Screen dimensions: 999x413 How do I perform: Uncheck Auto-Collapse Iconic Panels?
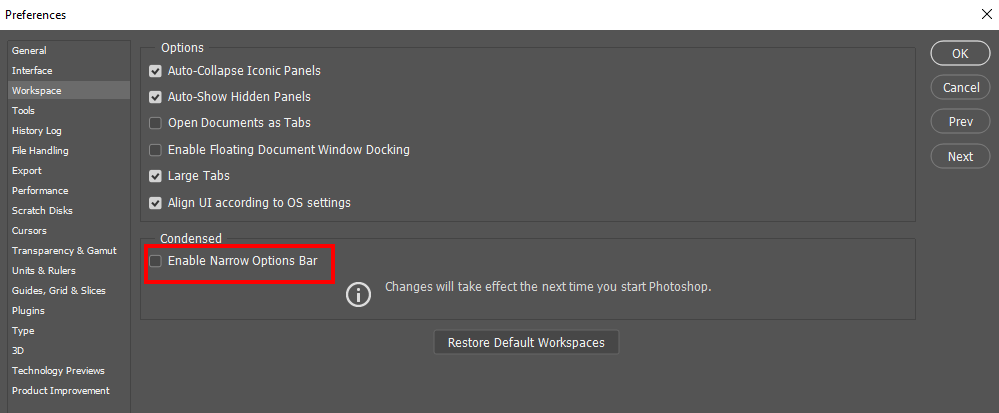pos(156,71)
